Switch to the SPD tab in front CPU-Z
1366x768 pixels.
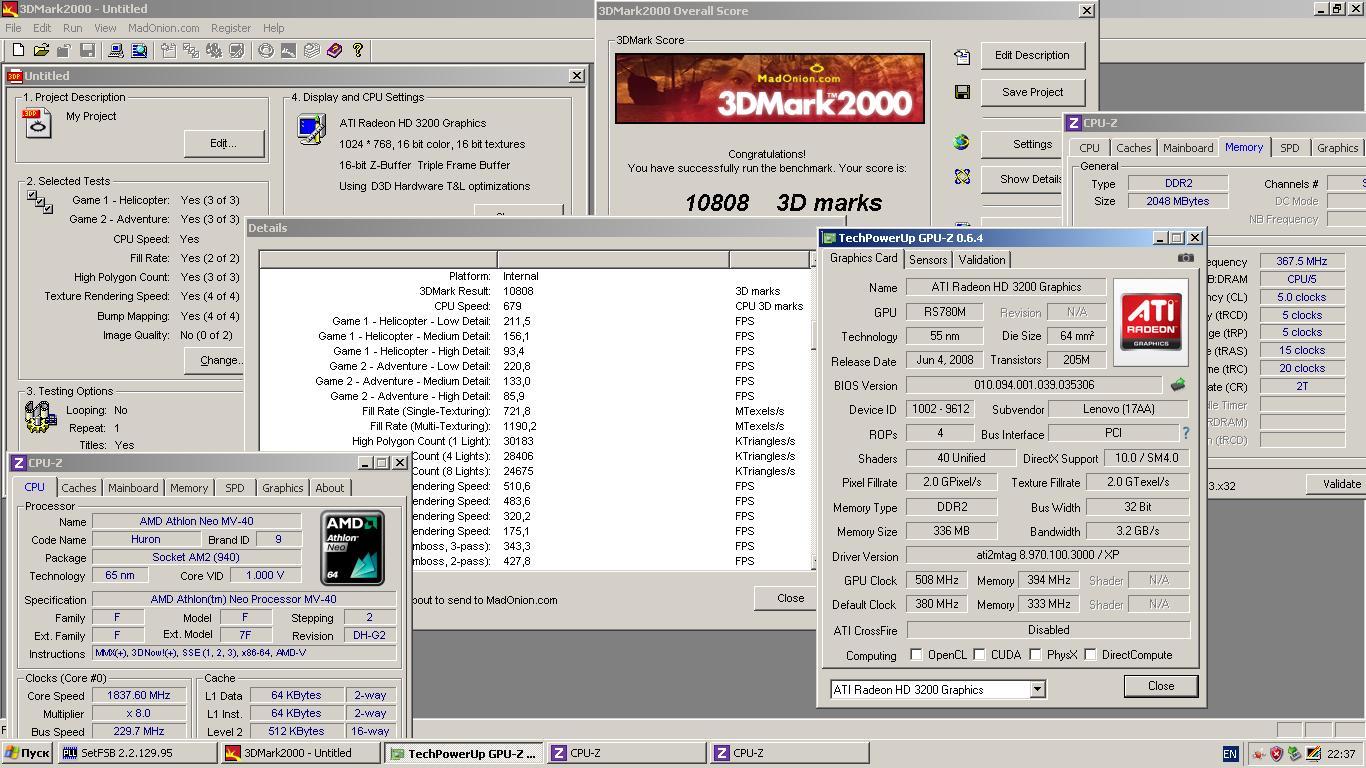pos(234,488)
